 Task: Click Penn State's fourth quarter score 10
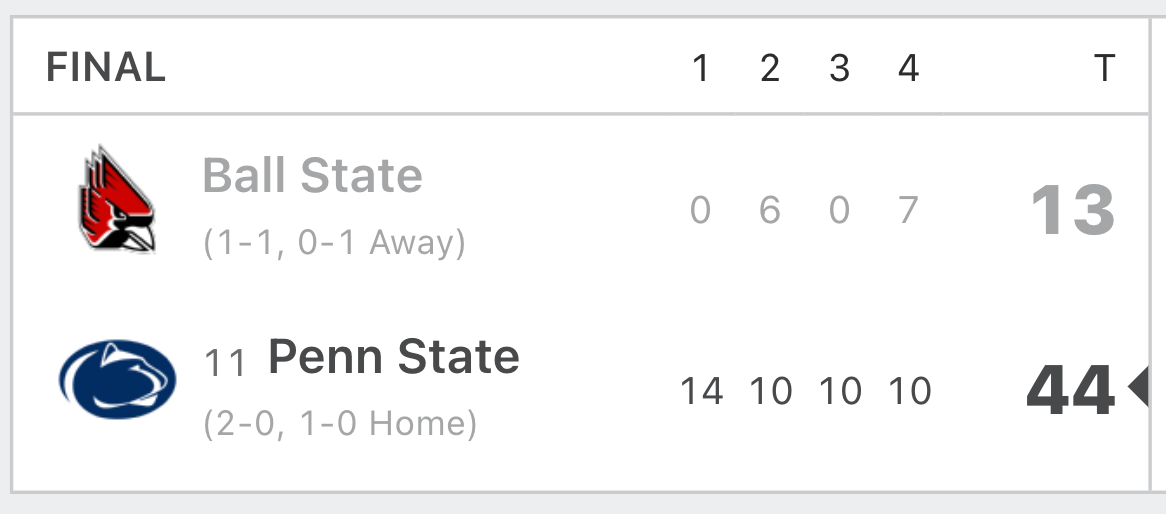pos(909,391)
